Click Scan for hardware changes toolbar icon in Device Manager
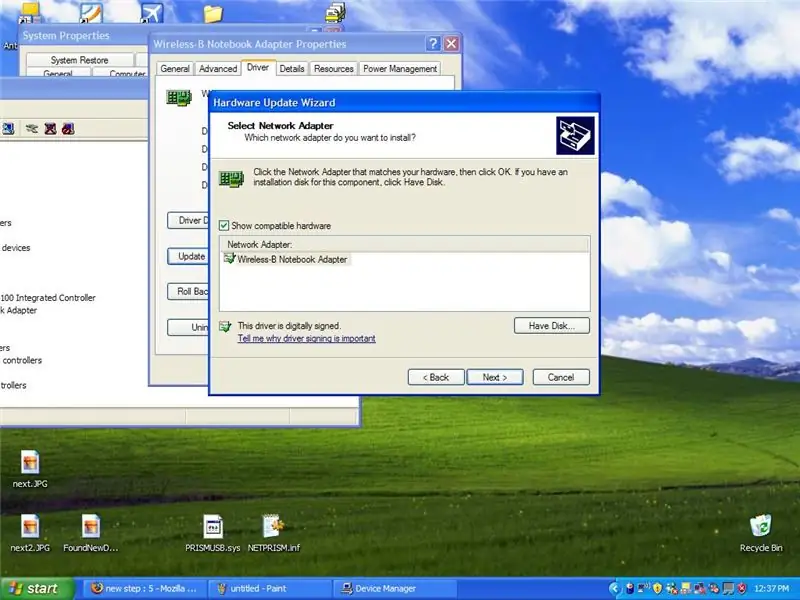The width and height of the screenshot is (800, 600). tap(8, 129)
